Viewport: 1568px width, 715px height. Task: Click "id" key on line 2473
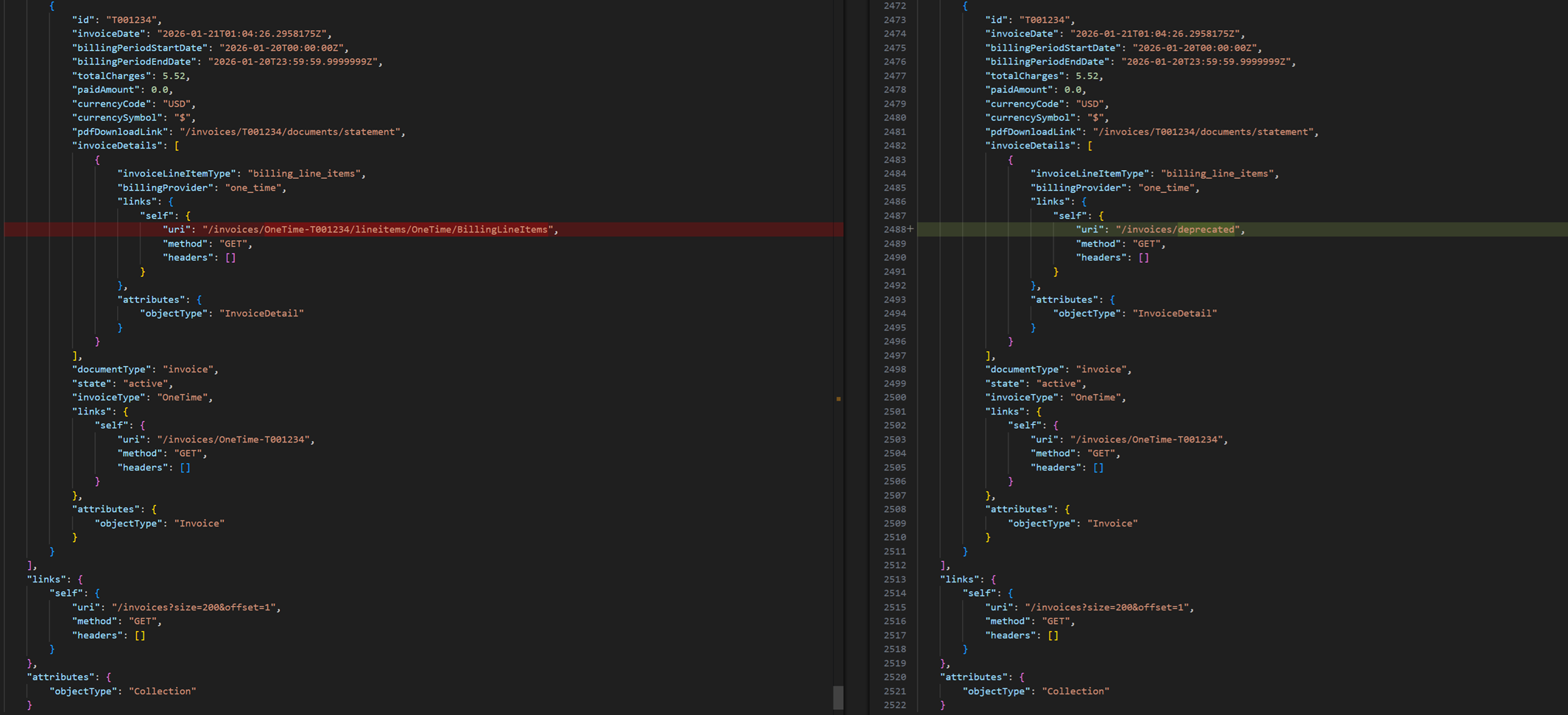click(x=997, y=20)
